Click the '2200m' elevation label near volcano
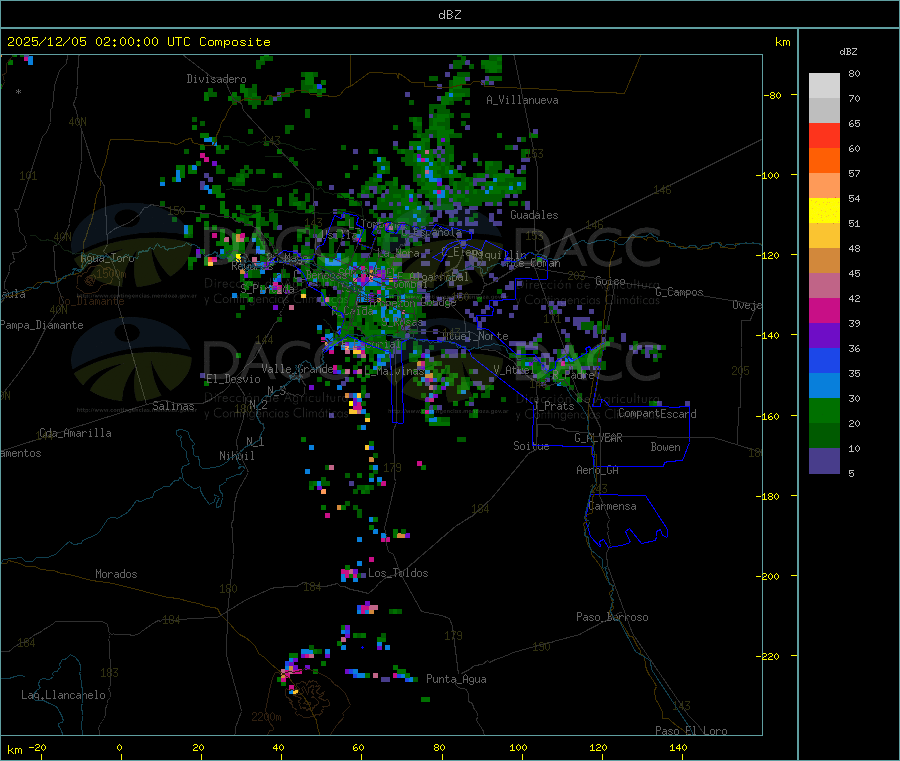The width and height of the screenshot is (900, 761). pyautogui.click(x=266, y=717)
